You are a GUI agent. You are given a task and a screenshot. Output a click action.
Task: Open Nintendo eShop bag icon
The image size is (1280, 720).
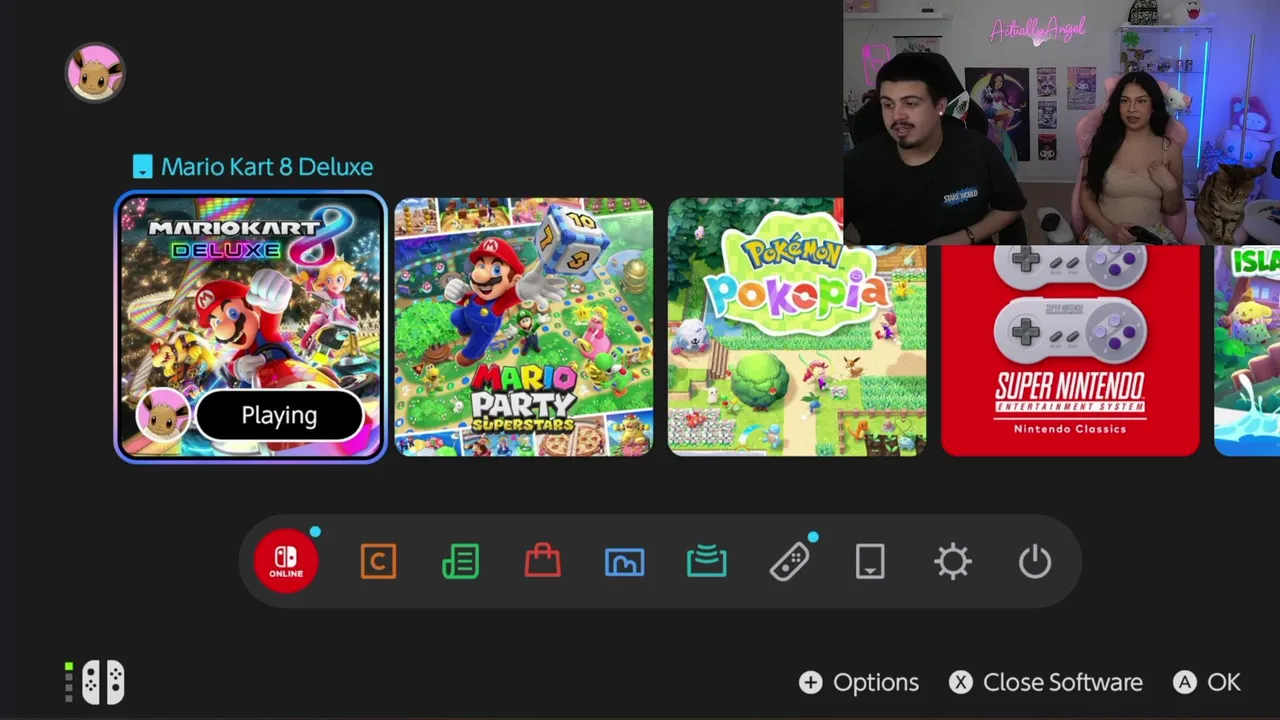tap(542, 561)
